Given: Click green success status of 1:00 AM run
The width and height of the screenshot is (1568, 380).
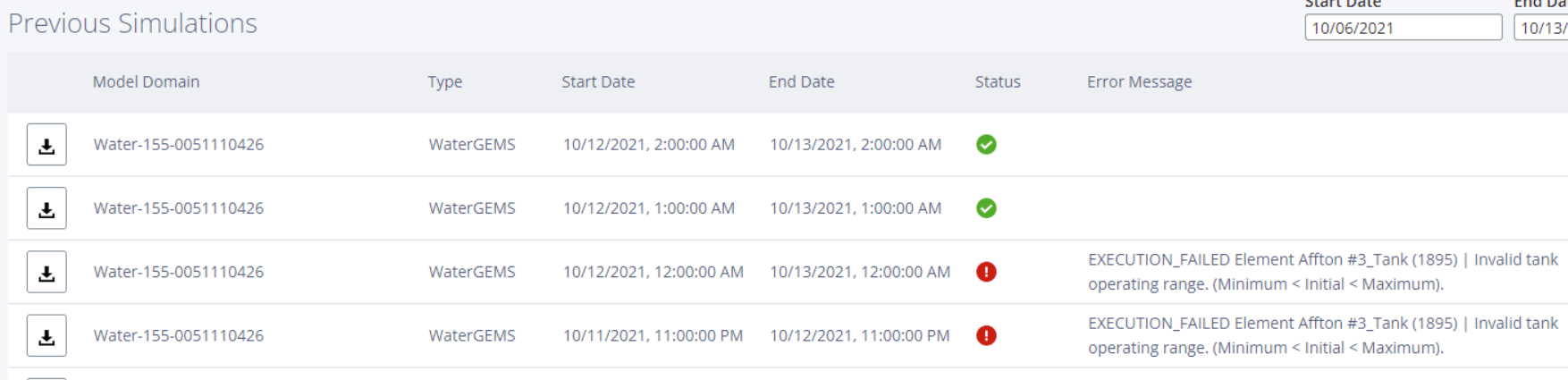Looking at the screenshot, I should coord(986,208).
